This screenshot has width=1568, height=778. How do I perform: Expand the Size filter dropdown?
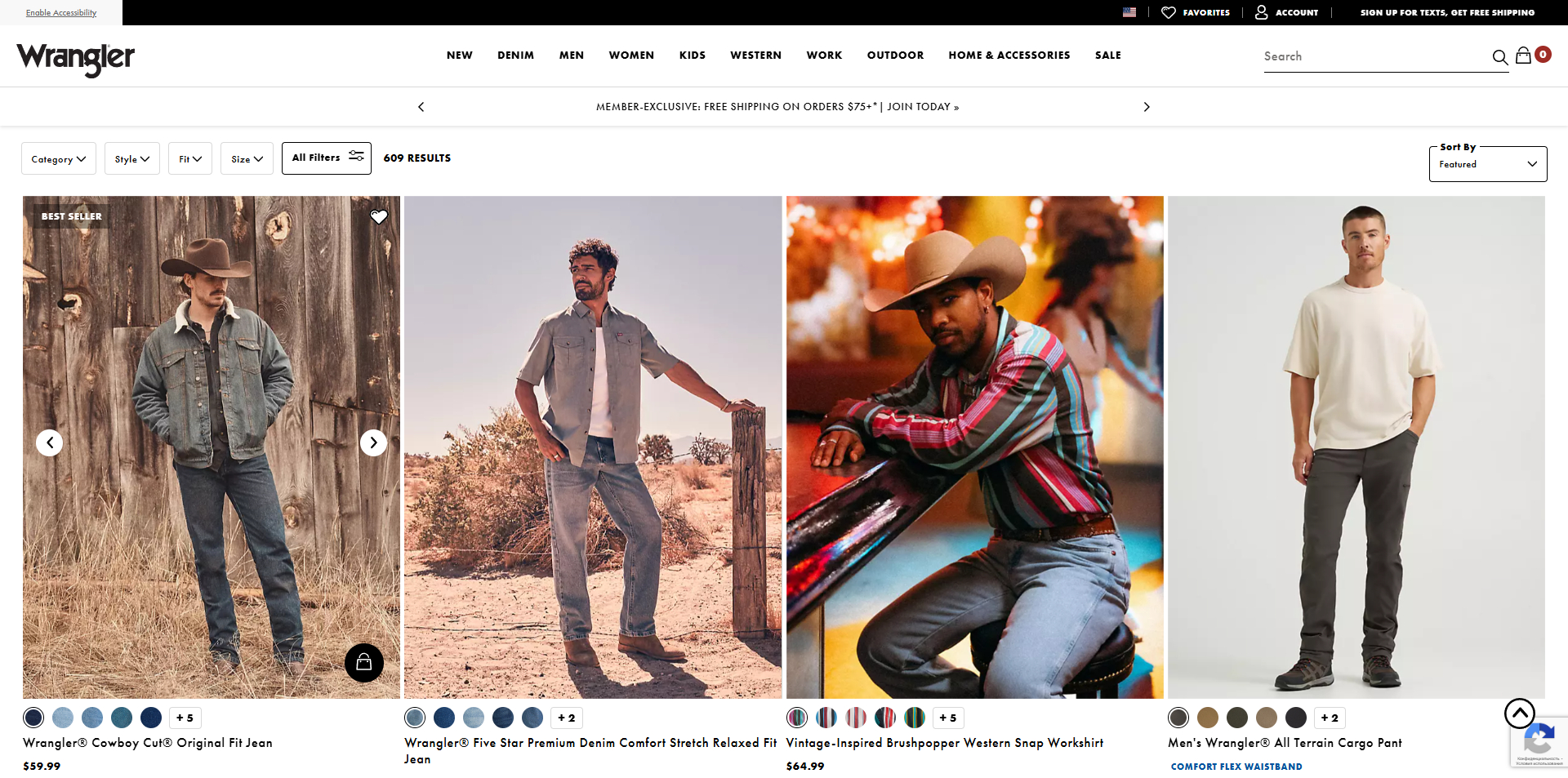click(247, 158)
